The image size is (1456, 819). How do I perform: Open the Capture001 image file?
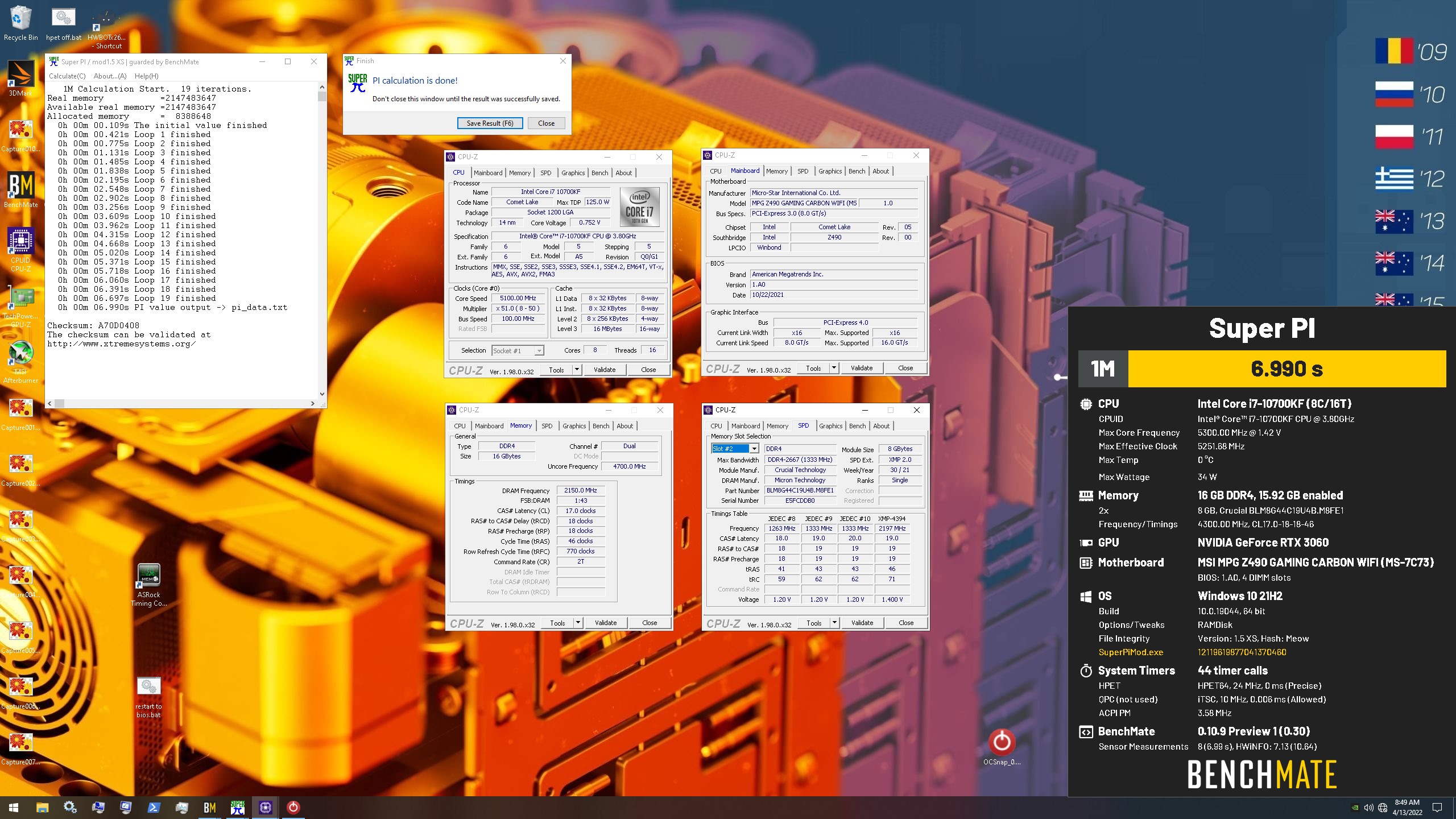[x=20, y=414]
